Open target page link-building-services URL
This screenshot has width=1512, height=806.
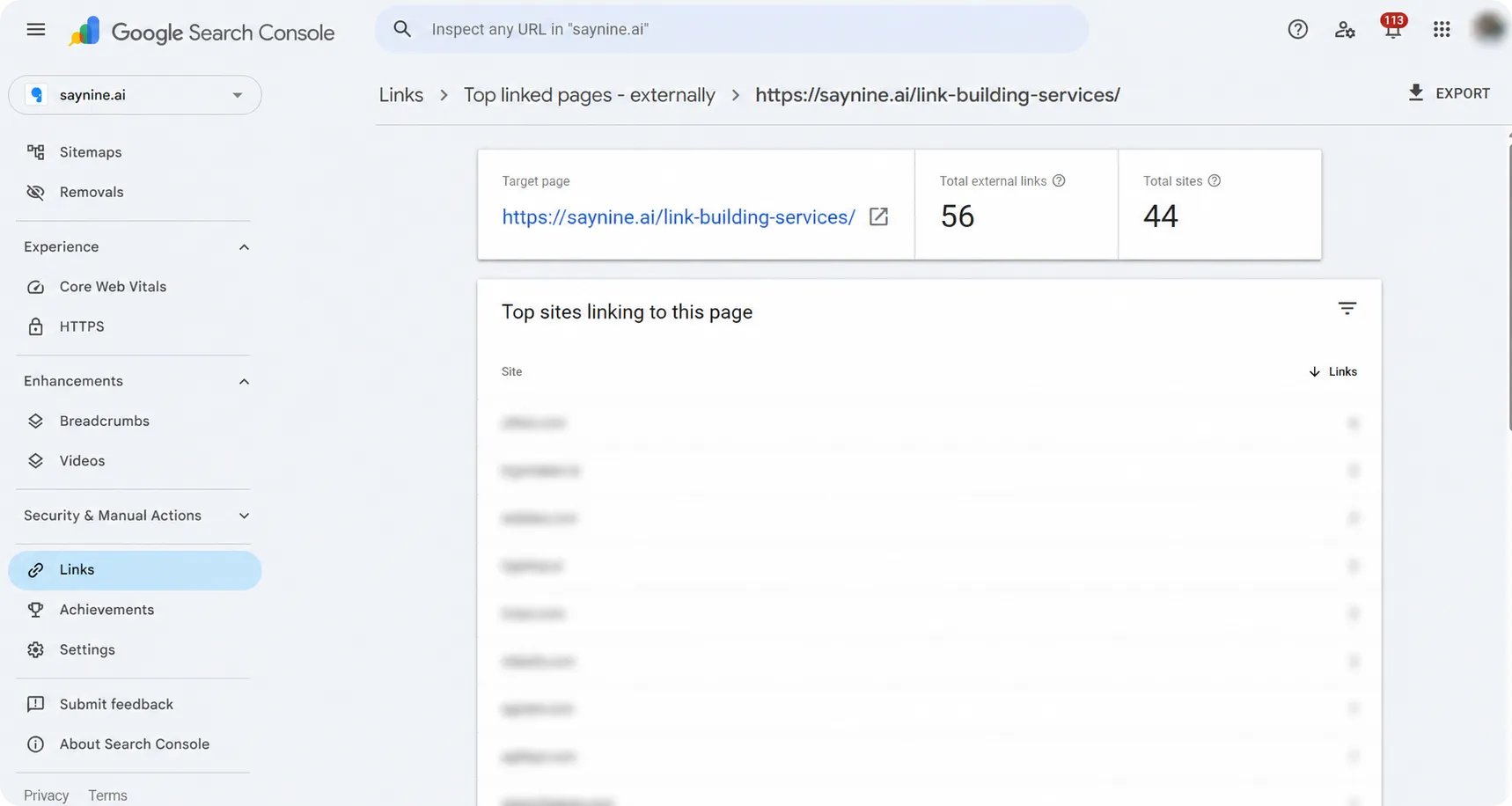679,217
